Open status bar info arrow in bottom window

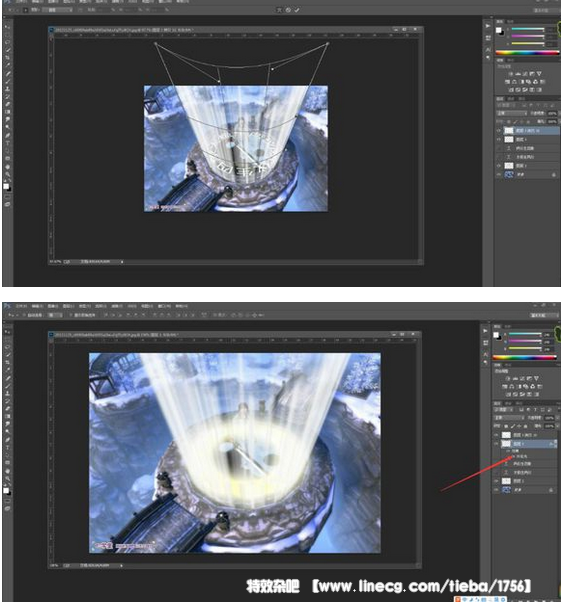pos(122,565)
